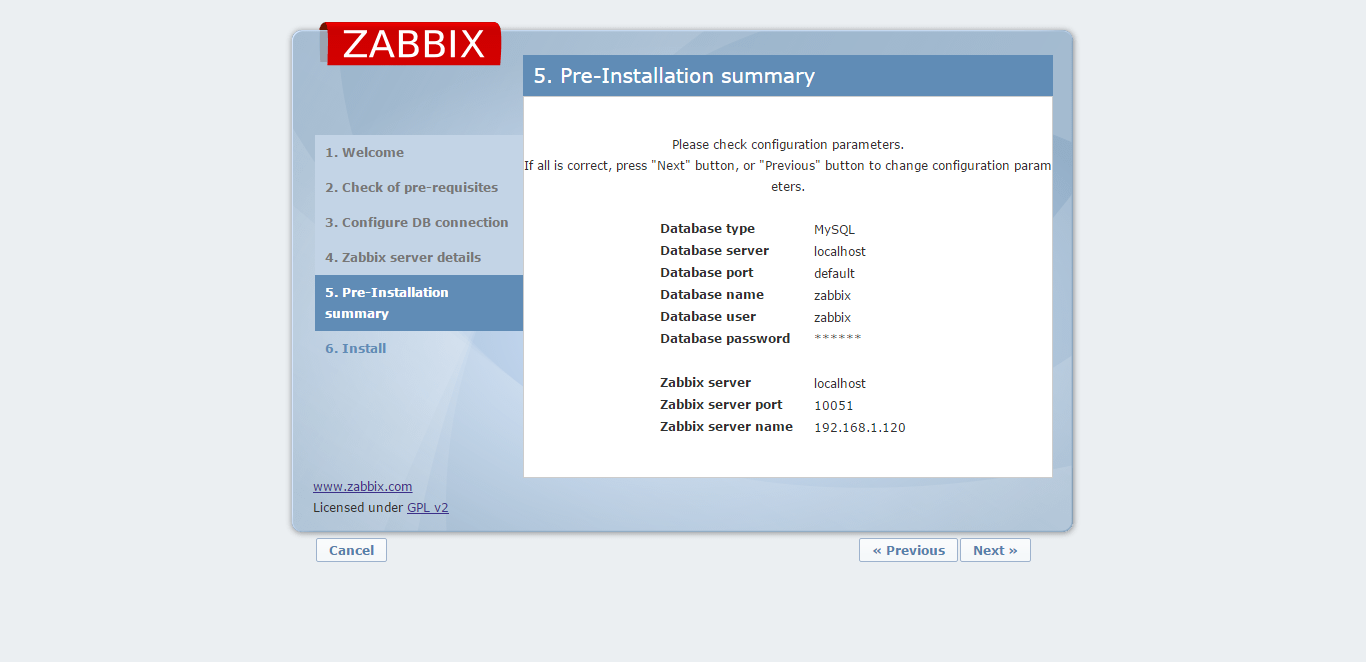Click the 'Database user' label
This screenshot has width=1366, height=662.
[708, 317]
